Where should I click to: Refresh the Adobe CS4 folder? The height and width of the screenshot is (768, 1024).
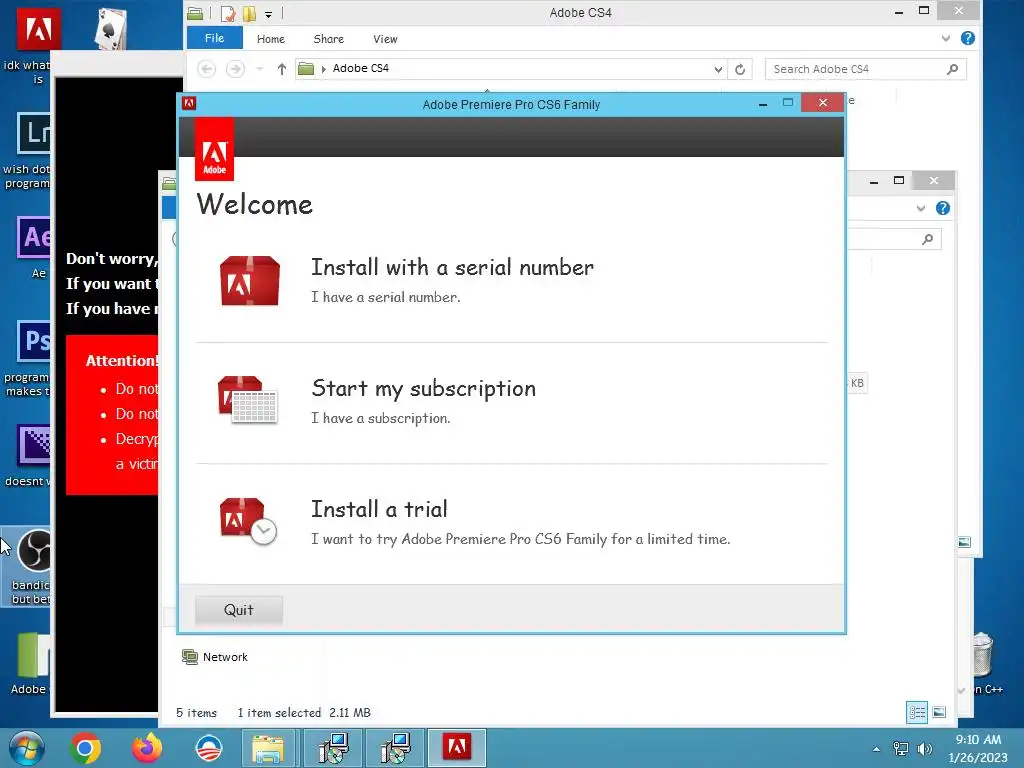tap(740, 69)
